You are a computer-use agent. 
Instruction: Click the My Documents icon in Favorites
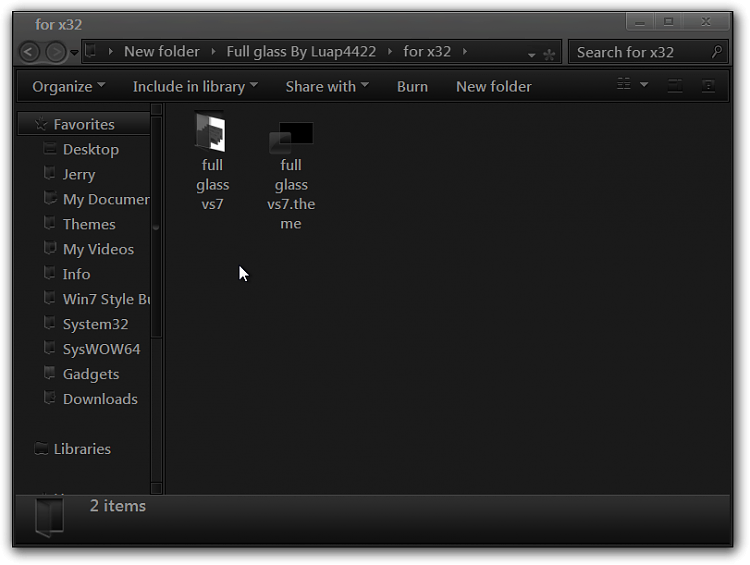click(x=49, y=198)
